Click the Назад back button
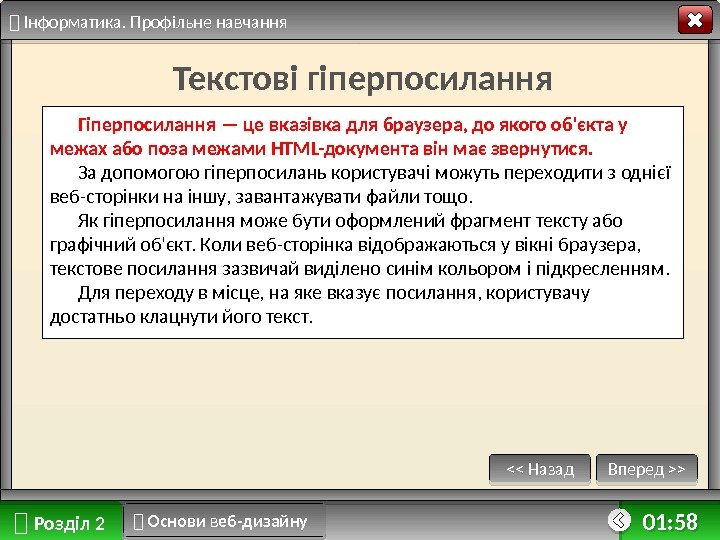The width and height of the screenshot is (720, 540). (540, 469)
